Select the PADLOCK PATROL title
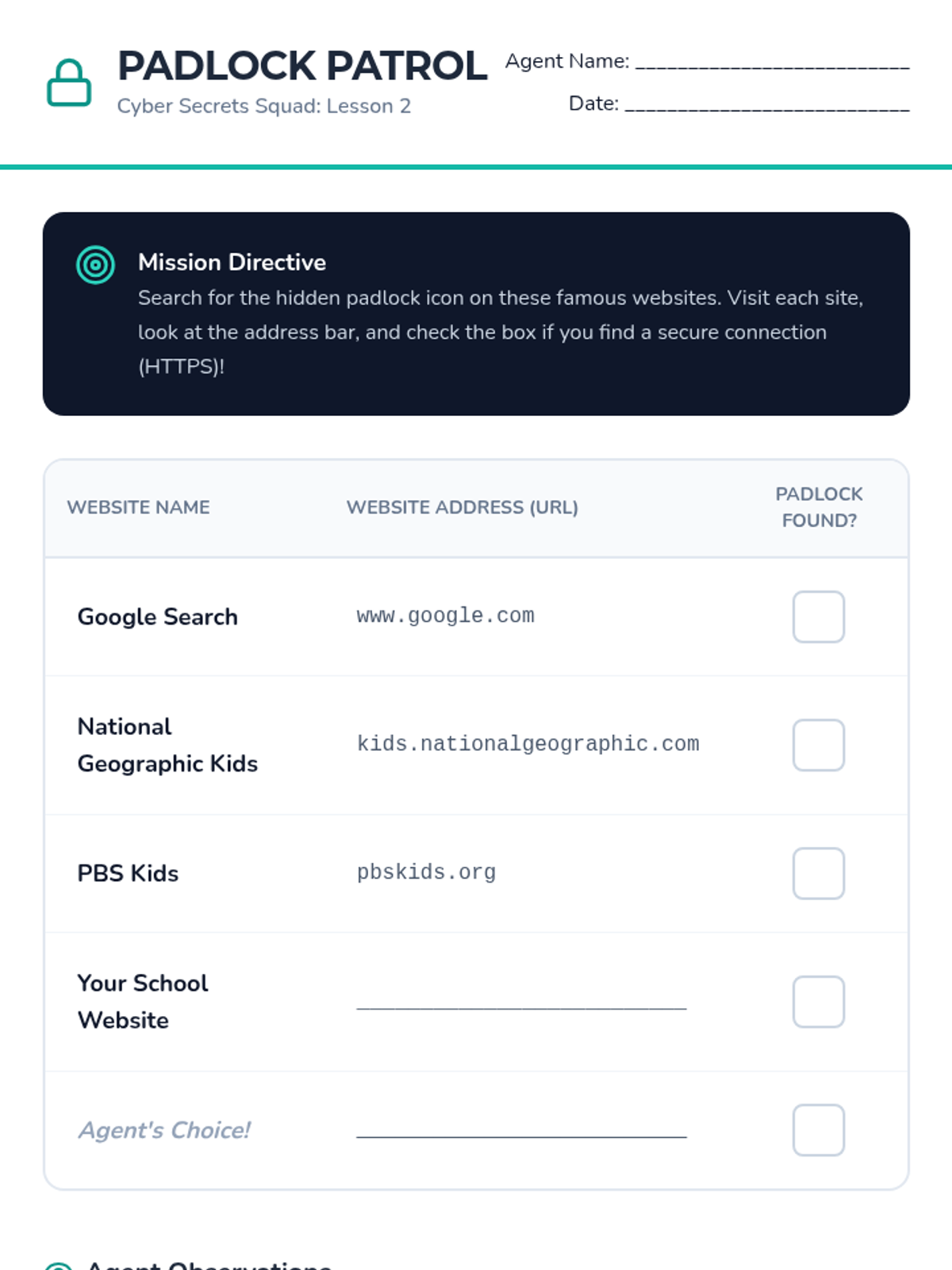Screen dimensions: 952x1270 point(302,66)
